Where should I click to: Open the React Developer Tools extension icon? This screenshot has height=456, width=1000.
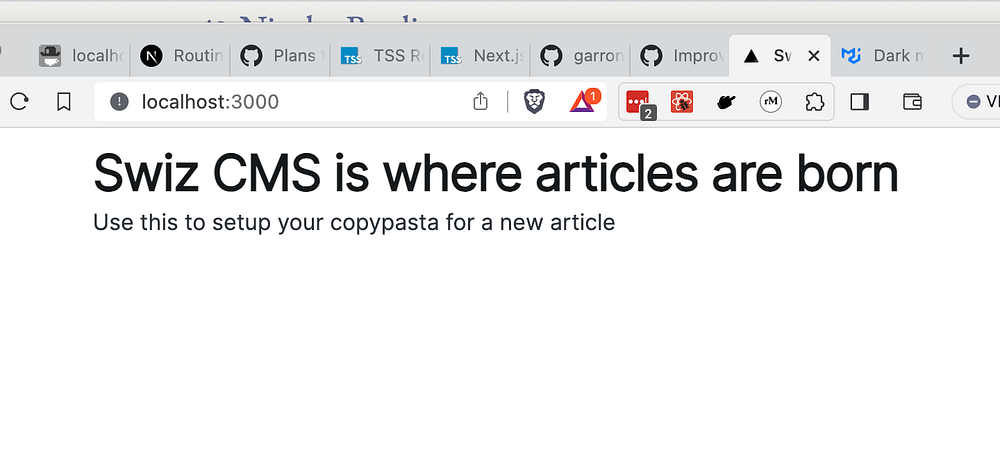point(682,101)
